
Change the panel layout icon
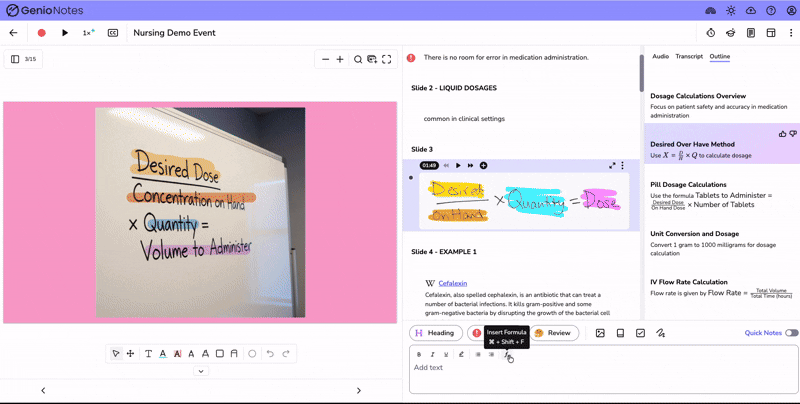[771, 33]
